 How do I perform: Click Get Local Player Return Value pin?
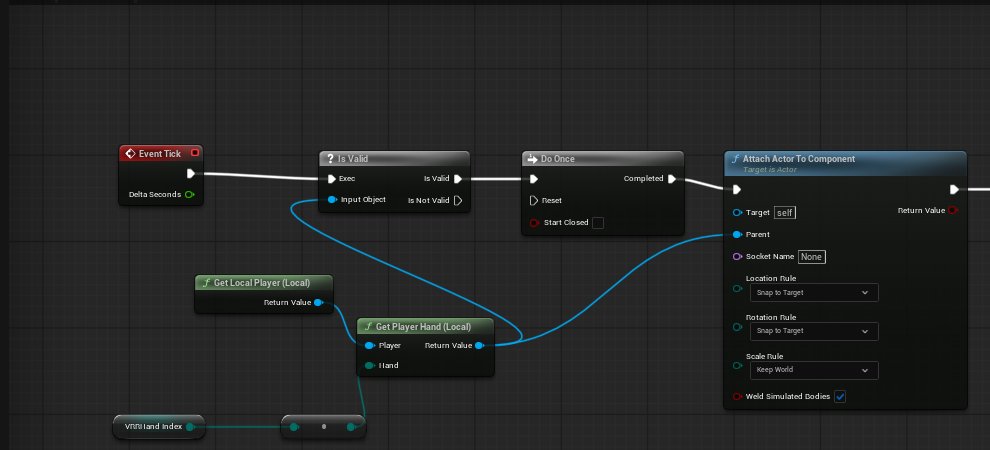point(319,302)
